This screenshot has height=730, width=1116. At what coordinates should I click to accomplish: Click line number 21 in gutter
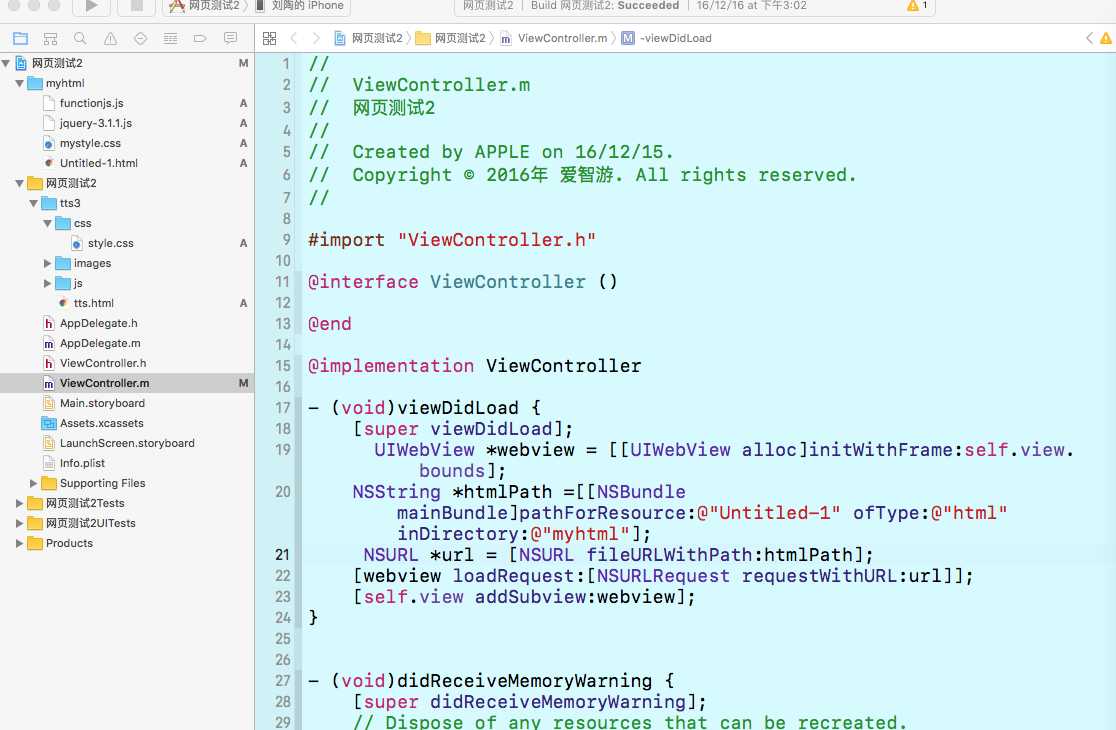283,555
